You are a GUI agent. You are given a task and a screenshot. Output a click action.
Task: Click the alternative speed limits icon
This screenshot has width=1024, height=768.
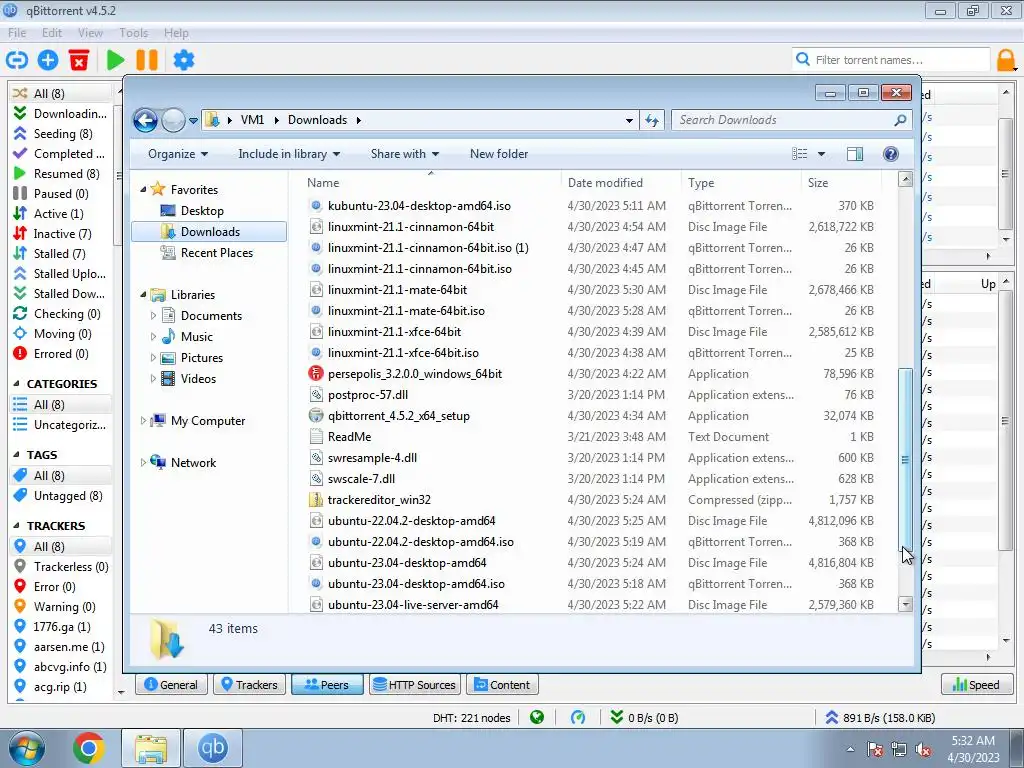[x=578, y=718]
